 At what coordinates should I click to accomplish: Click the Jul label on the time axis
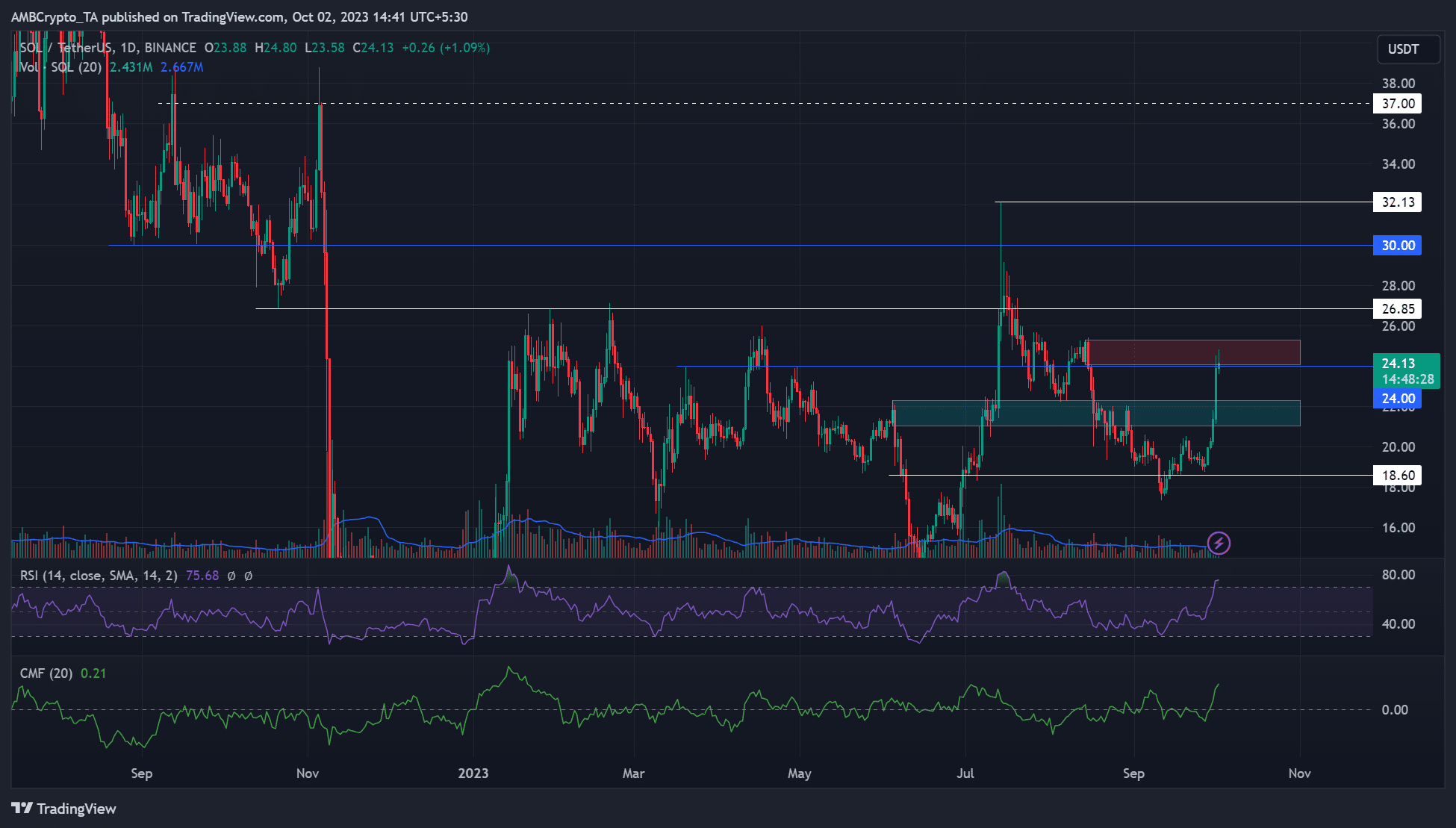click(965, 773)
